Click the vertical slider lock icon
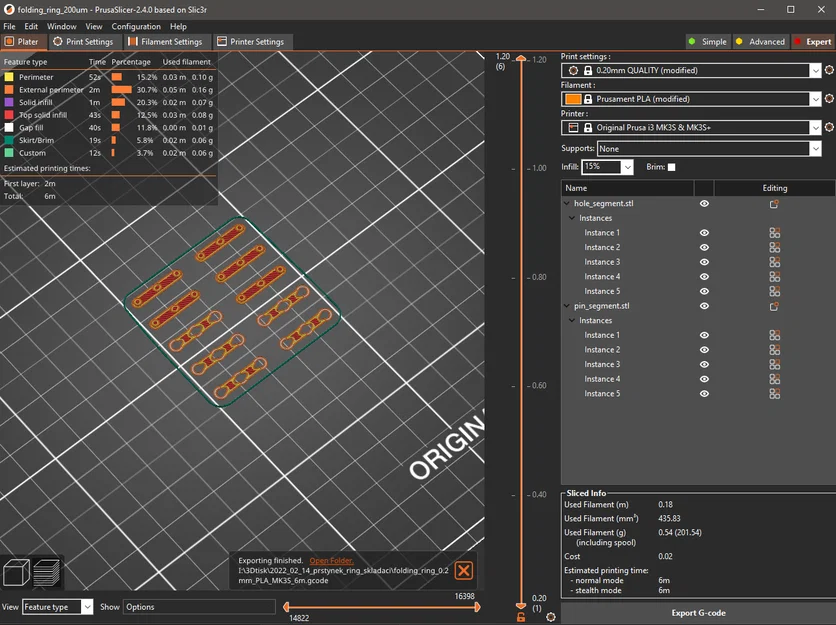 tap(520, 617)
